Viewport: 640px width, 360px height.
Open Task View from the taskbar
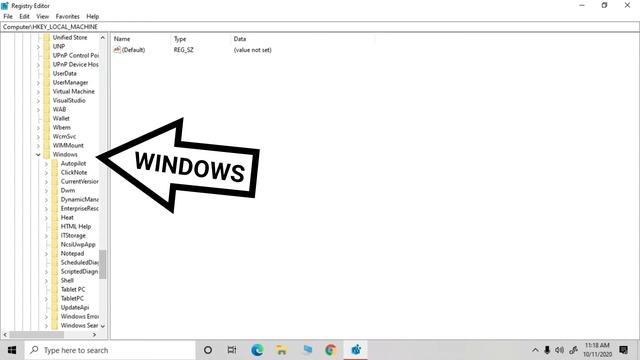click(232, 350)
